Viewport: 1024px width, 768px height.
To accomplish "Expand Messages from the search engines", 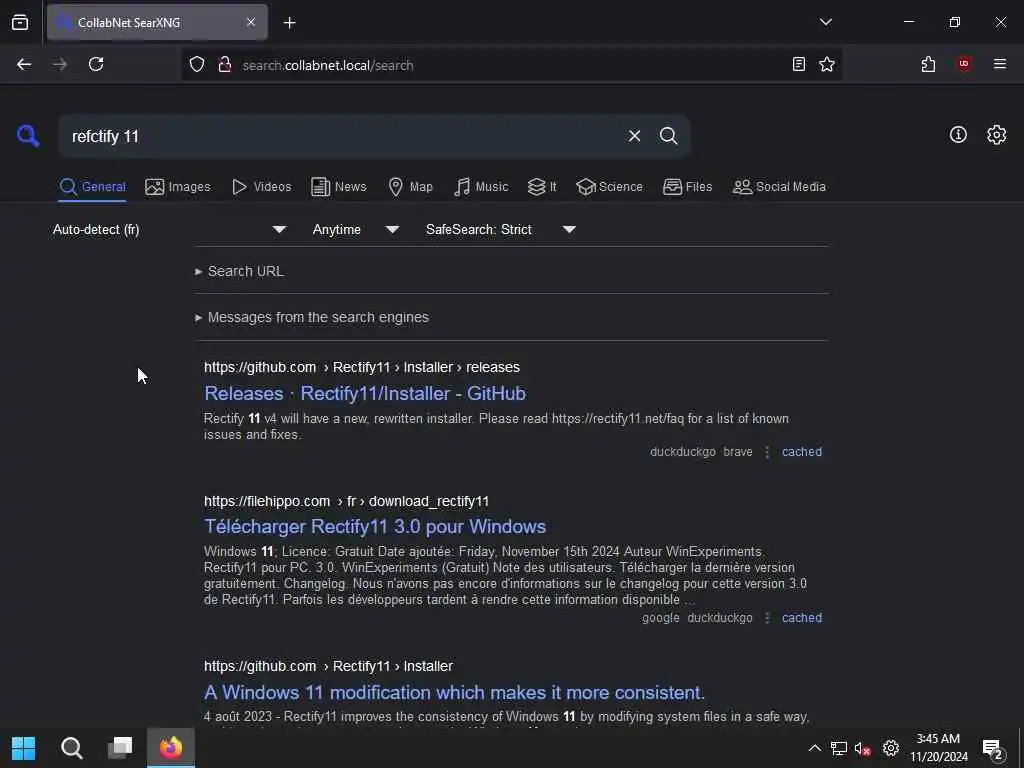I will (x=312, y=317).
